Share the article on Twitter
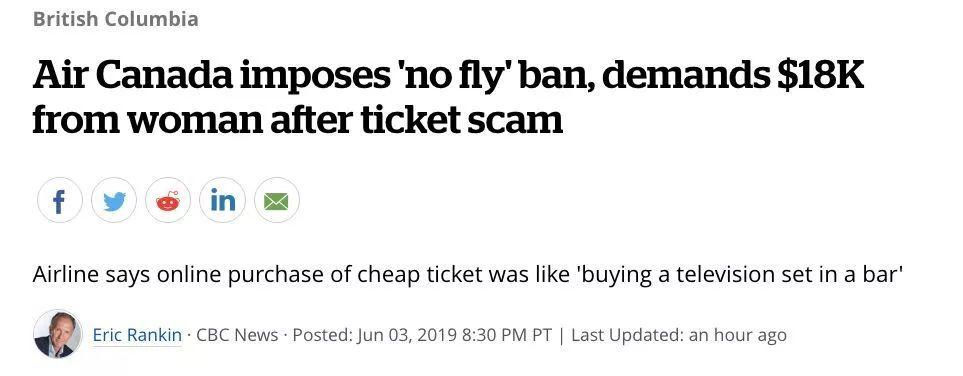This screenshot has width=963, height=376. [114, 200]
